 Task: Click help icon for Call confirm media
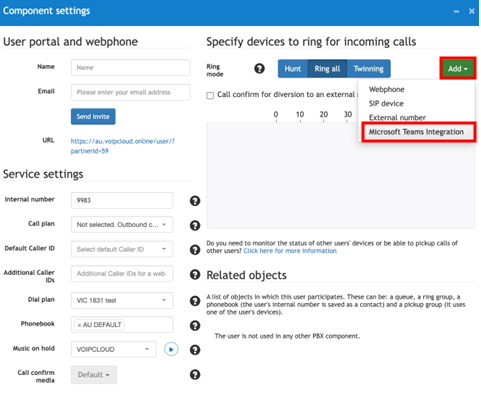click(x=195, y=374)
